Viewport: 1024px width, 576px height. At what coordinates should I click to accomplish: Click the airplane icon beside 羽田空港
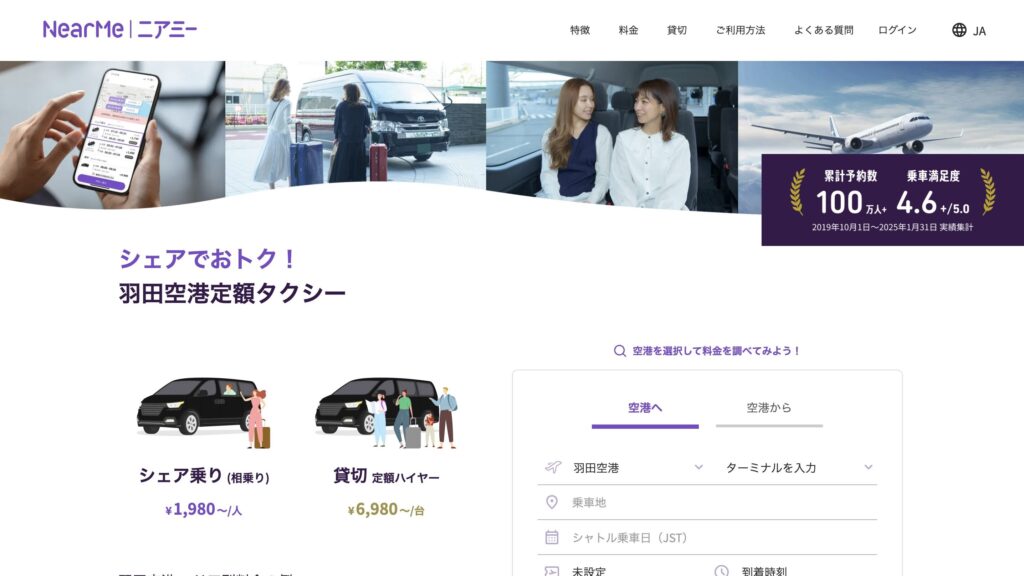[x=553, y=465]
